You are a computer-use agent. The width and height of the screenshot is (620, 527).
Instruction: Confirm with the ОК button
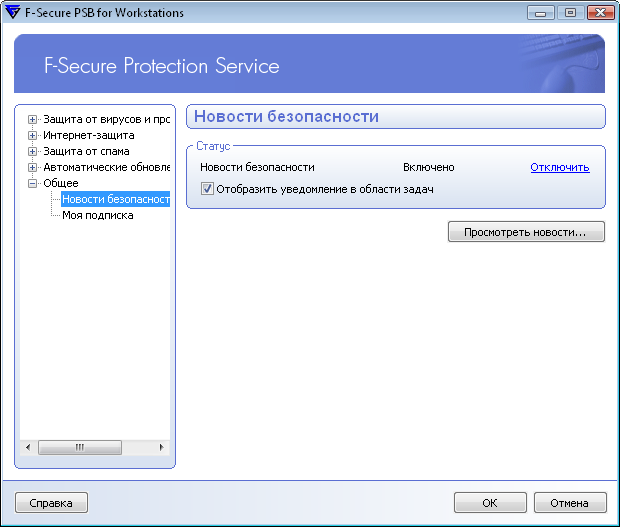click(x=490, y=503)
